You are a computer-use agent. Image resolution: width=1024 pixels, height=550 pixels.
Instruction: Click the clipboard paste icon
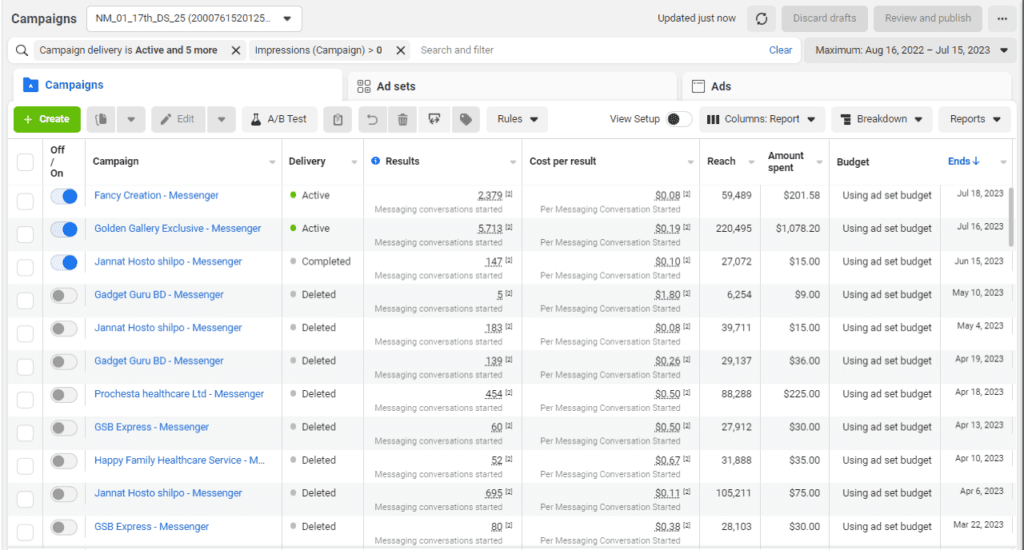(338, 119)
